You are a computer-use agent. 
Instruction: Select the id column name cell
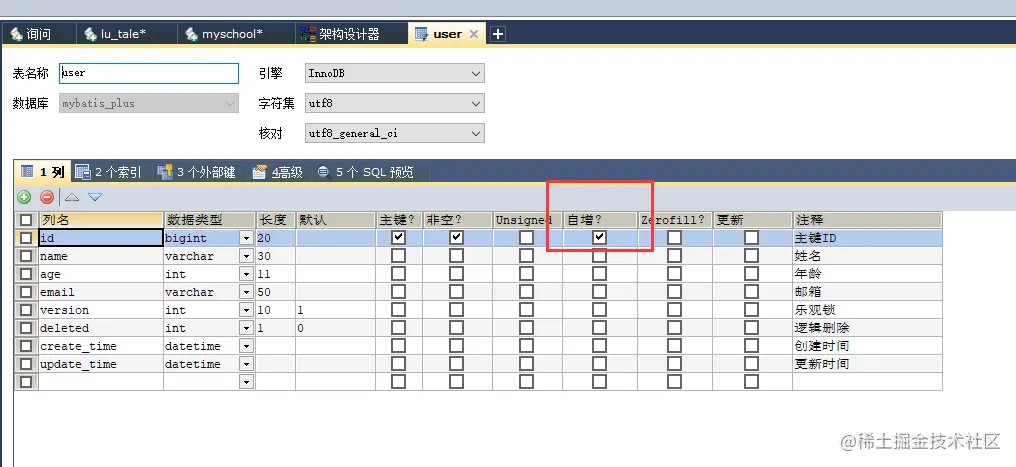(100, 238)
